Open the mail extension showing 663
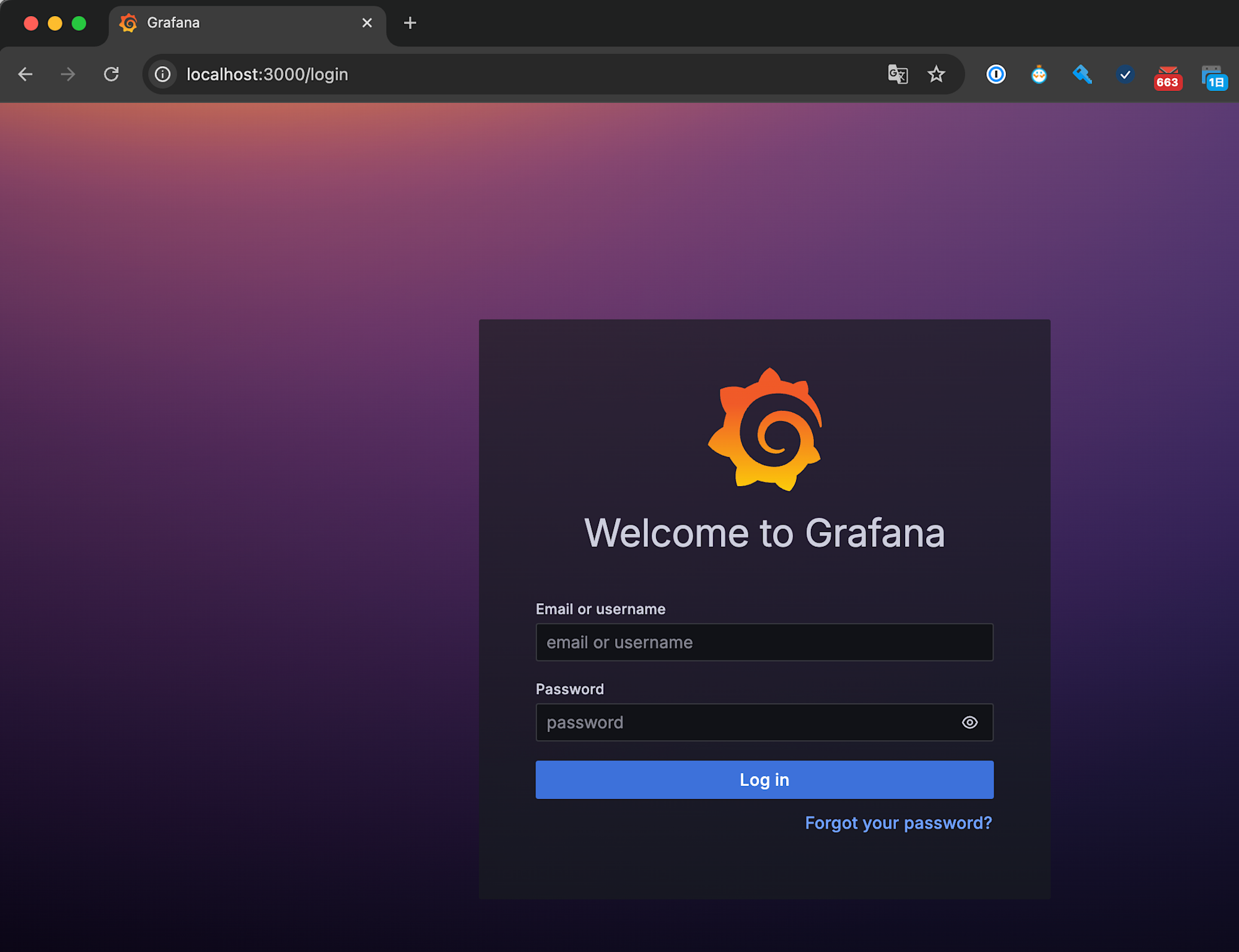The image size is (1239, 952). (1168, 77)
